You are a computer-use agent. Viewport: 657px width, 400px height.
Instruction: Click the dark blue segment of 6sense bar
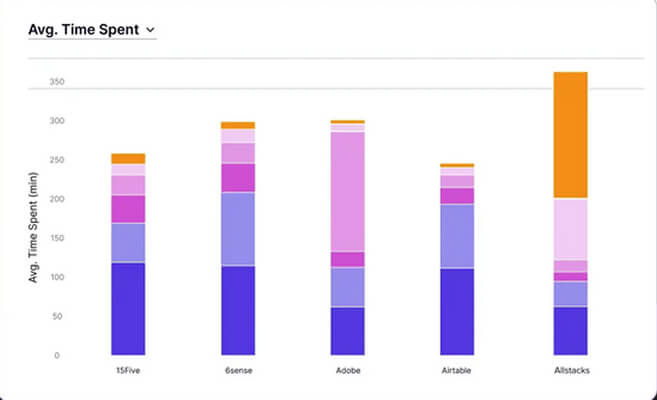point(238,311)
